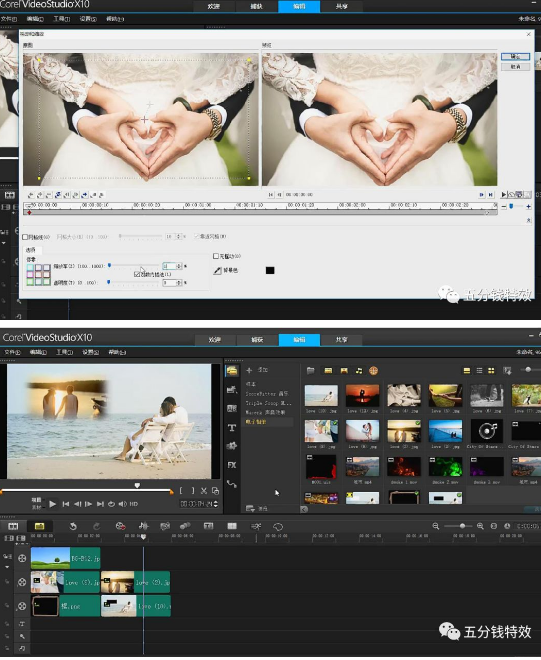Image resolution: width=541 pixels, height=660 pixels.
Task: Switch to Share tab in lower window
Action: point(341,340)
